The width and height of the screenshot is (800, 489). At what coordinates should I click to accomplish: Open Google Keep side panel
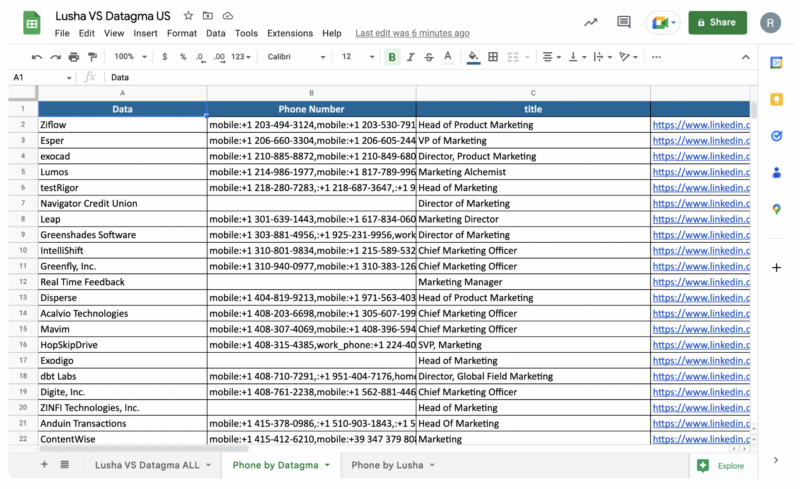coord(776,100)
